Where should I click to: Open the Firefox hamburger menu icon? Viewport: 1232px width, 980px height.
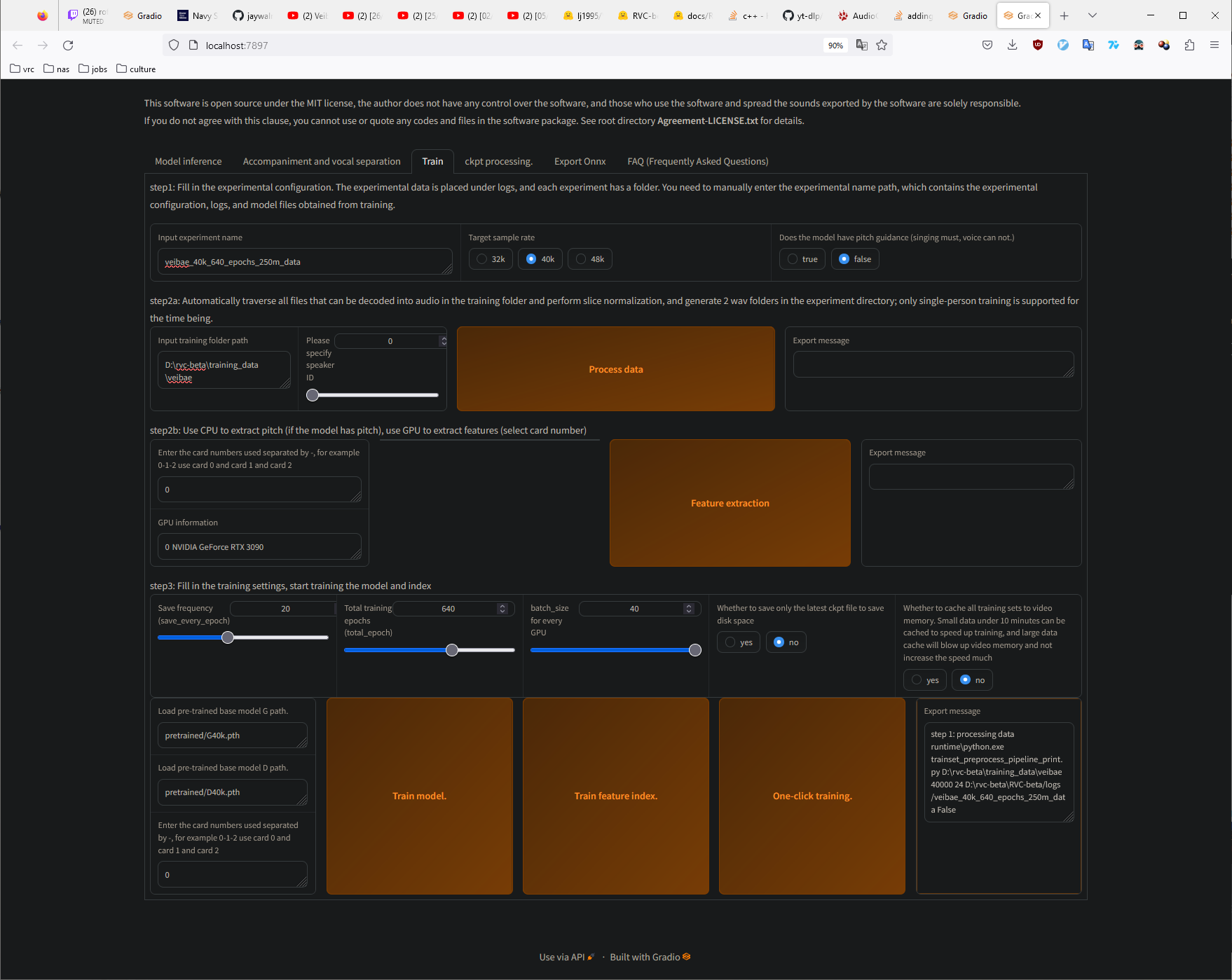coord(1215,45)
